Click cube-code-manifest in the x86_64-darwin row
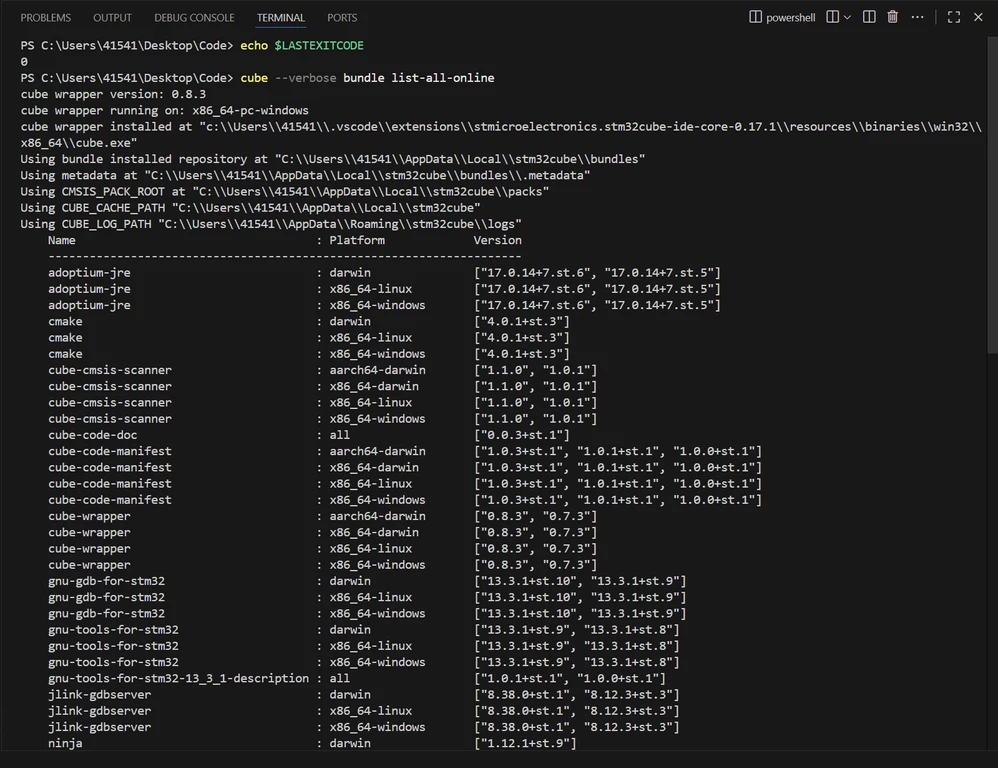 tap(109, 467)
